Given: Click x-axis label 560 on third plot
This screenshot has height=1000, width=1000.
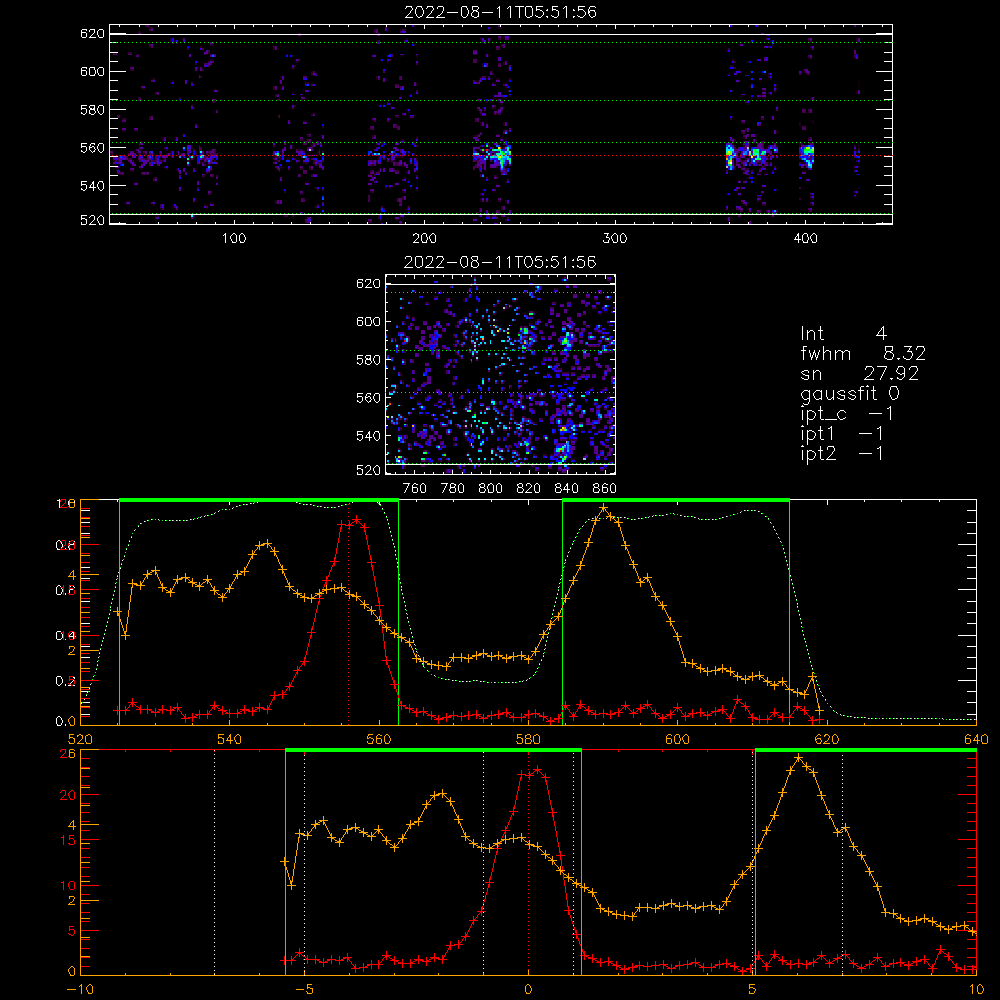Looking at the screenshot, I should (x=379, y=740).
